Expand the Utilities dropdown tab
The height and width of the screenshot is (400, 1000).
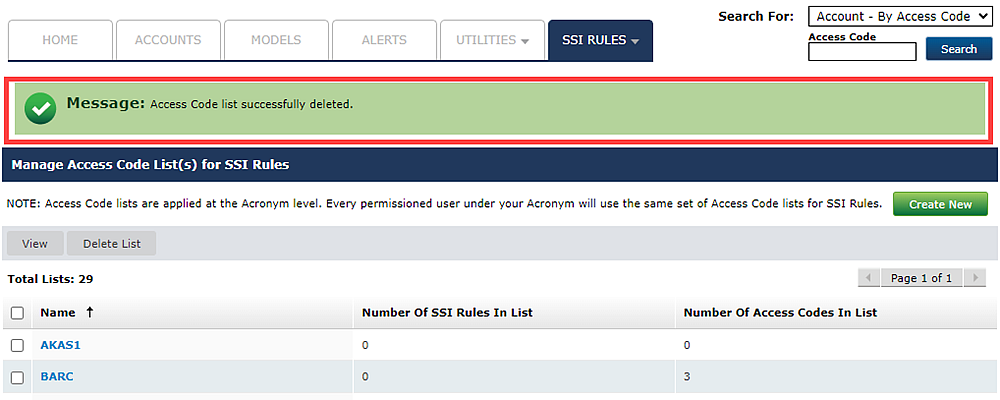(x=492, y=40)
